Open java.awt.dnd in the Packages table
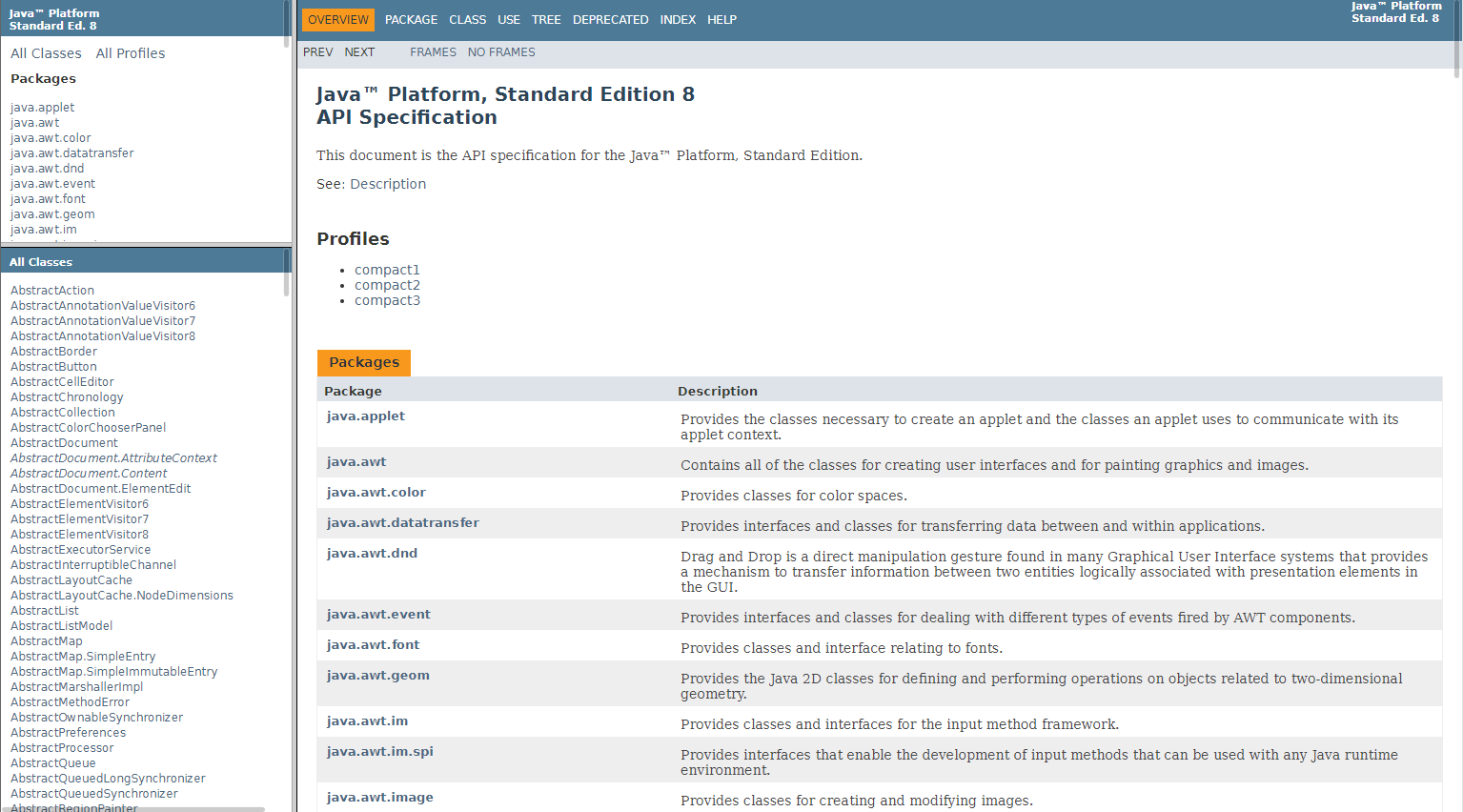 pyautogui.click(x=372, y=553)
